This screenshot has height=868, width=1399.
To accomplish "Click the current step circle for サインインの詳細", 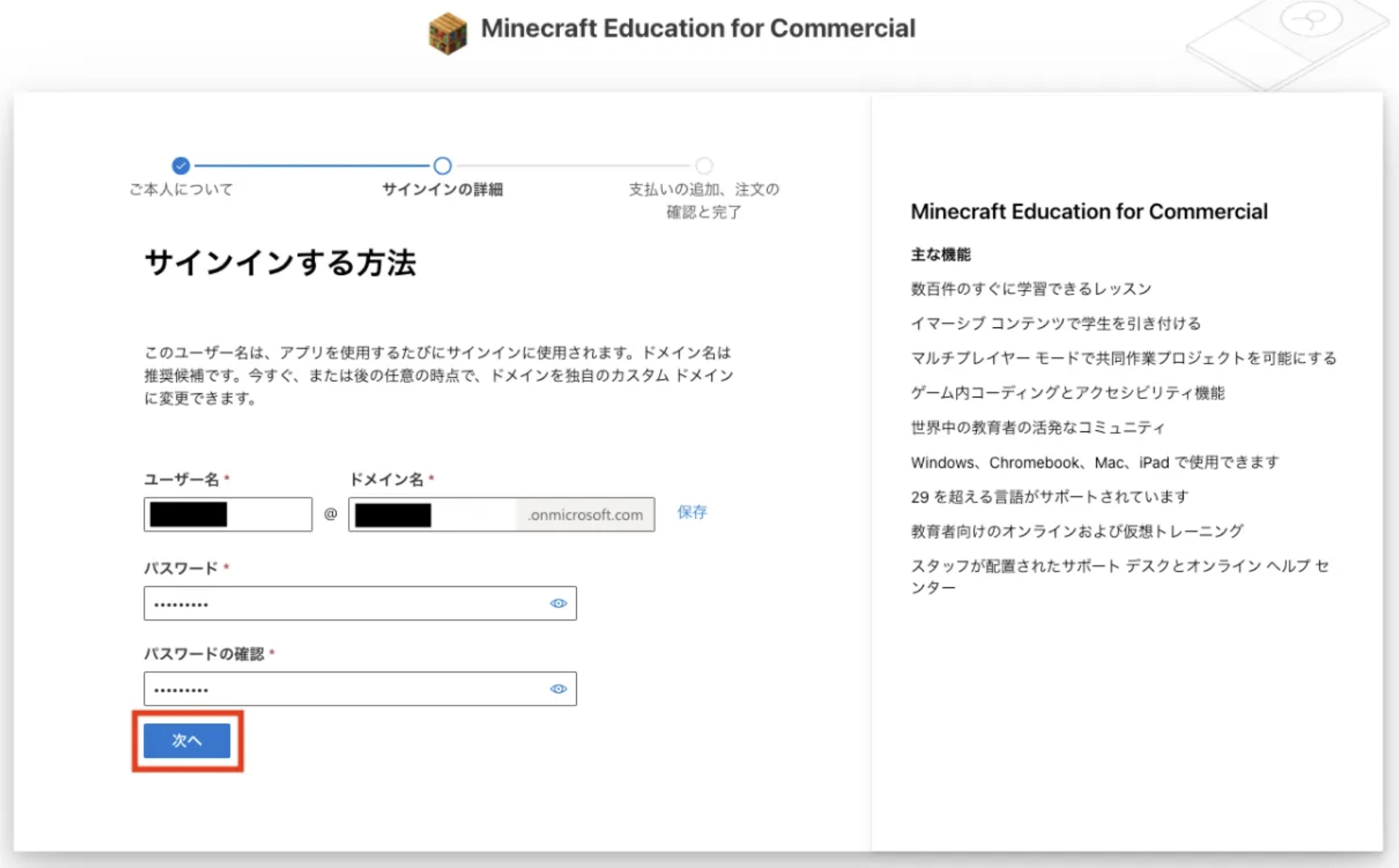I will coord(443,165).
